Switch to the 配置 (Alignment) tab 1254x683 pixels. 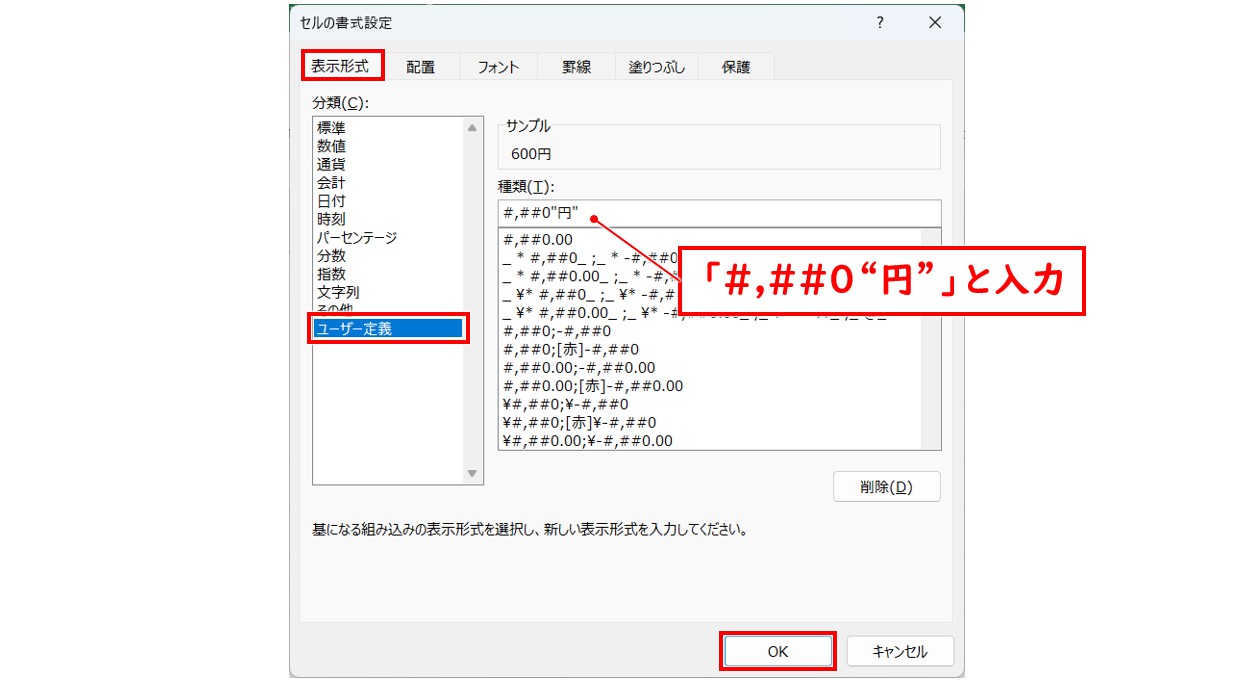(421, 66)
